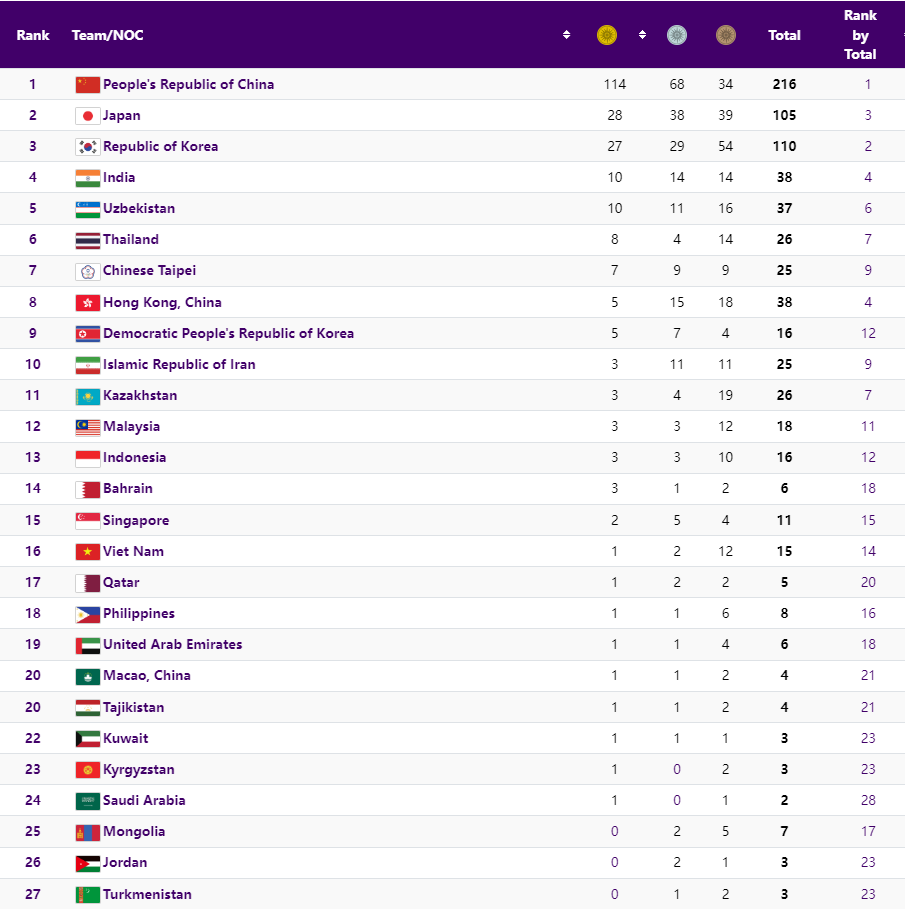The image size is (905, 909).
Task: Sort using arrows left of silver medal
Action: (x=642, y=35)
